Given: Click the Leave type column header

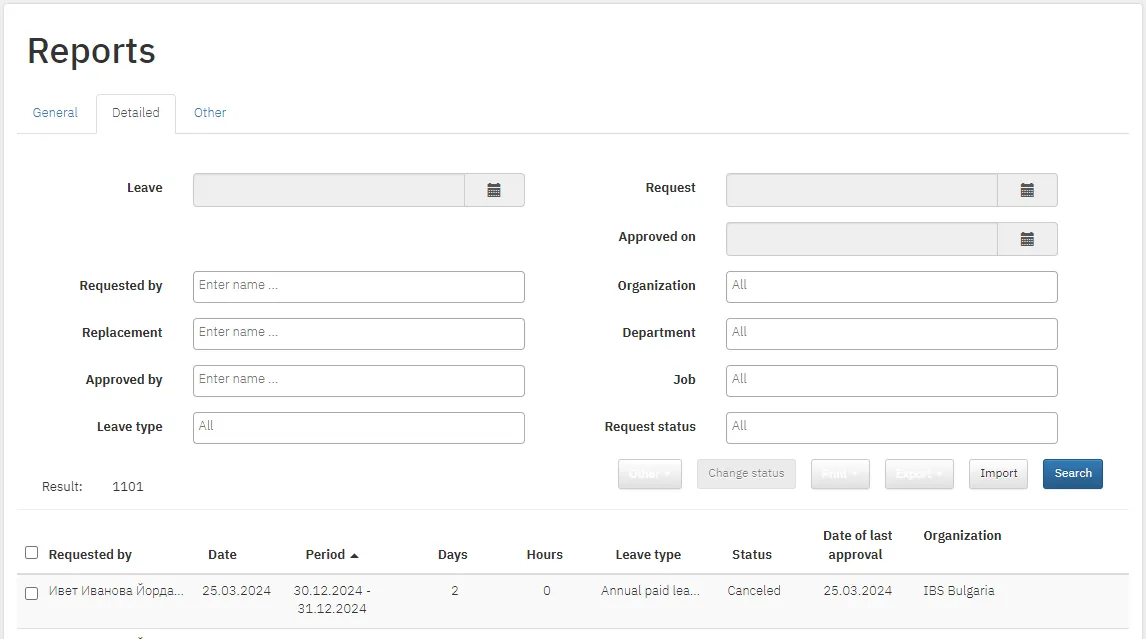Looking at the screenshot, I should tap(648, 555).
